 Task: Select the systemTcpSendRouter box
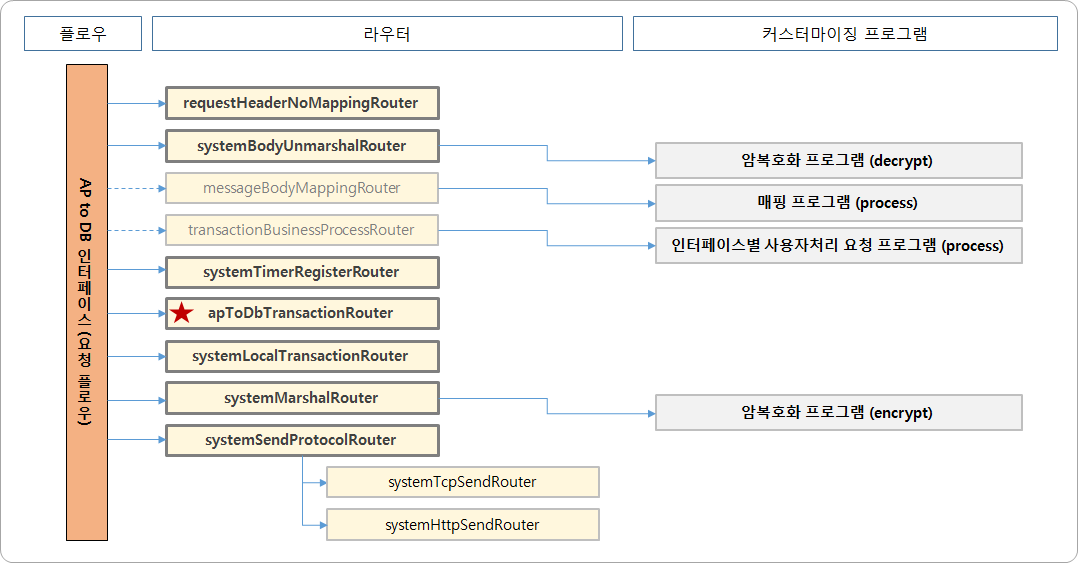point(463,482)
